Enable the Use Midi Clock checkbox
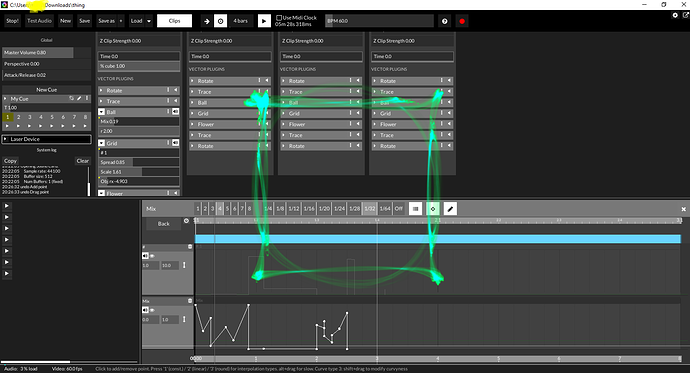Image resolution: width=690 pixels, height=373 pixels. (279, 18)
